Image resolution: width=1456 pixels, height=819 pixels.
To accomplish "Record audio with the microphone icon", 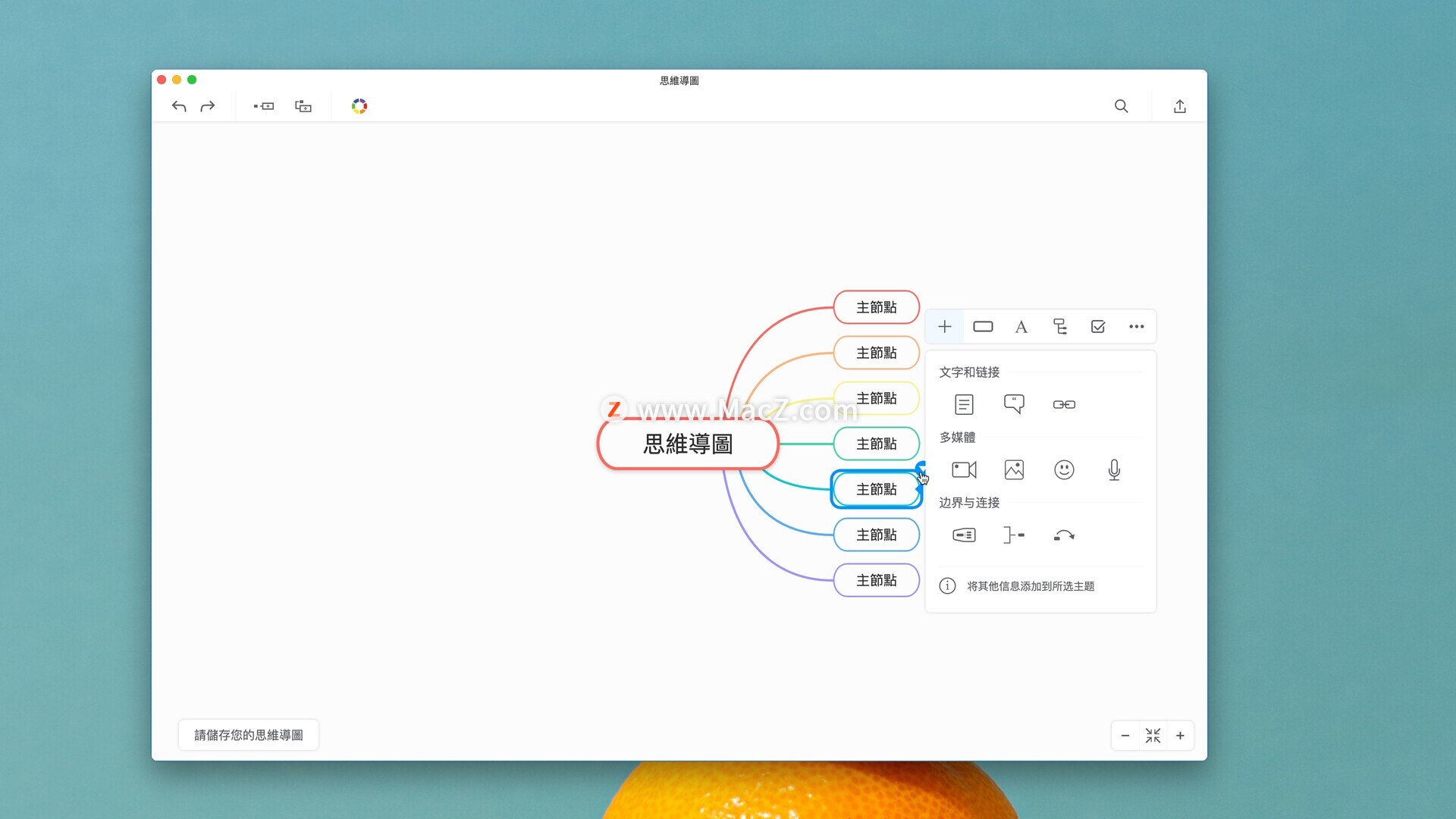I will (1114, 470).
